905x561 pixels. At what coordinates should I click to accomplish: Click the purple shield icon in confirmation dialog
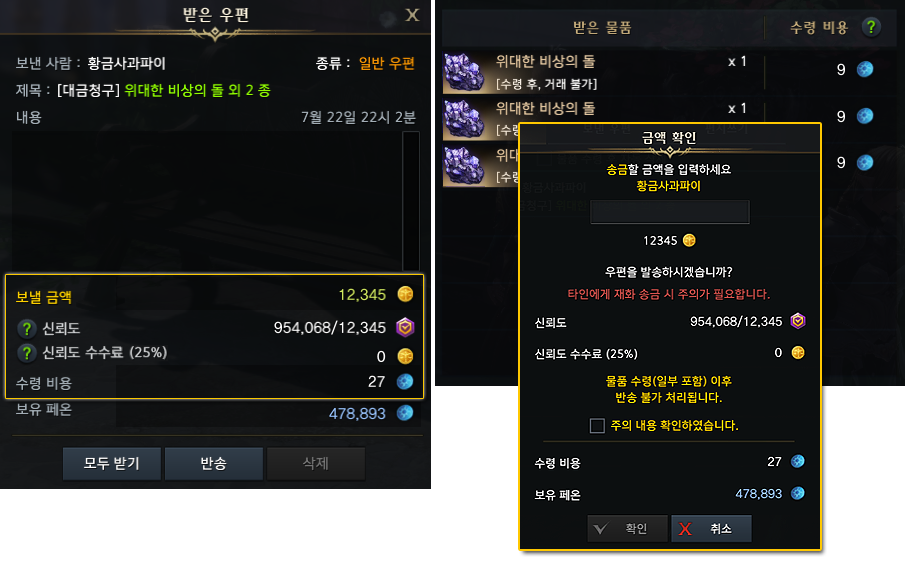pyautogui.click(x=798, y=321)
